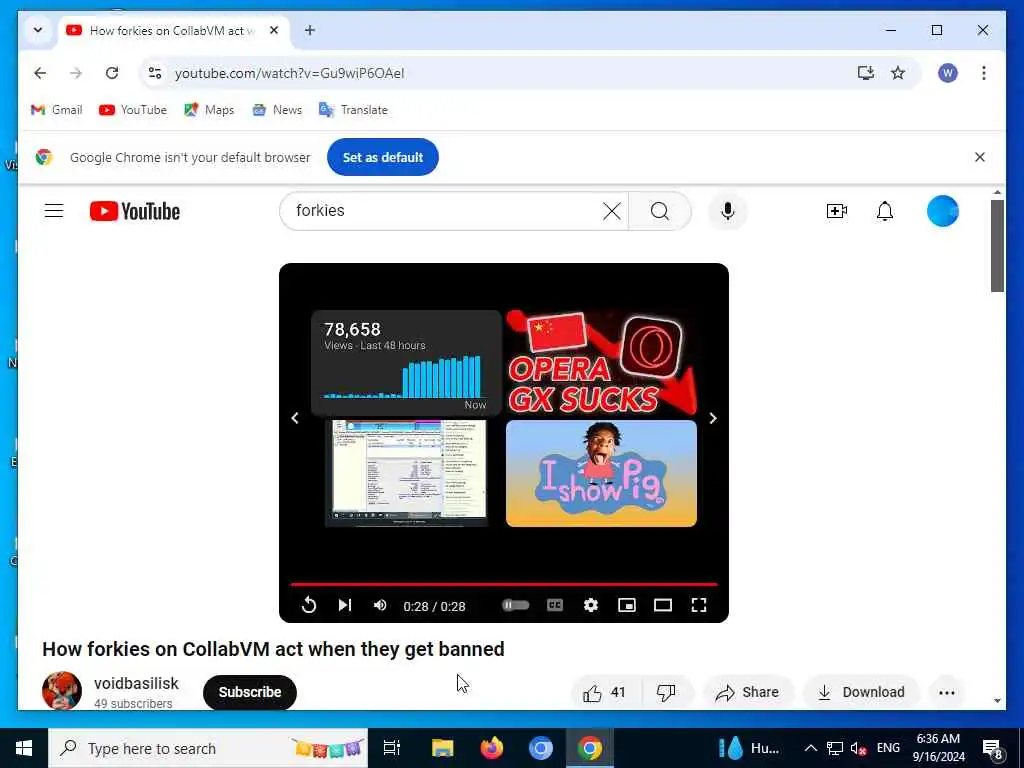Open the Chrome profile W button

[x=948, y=73]
